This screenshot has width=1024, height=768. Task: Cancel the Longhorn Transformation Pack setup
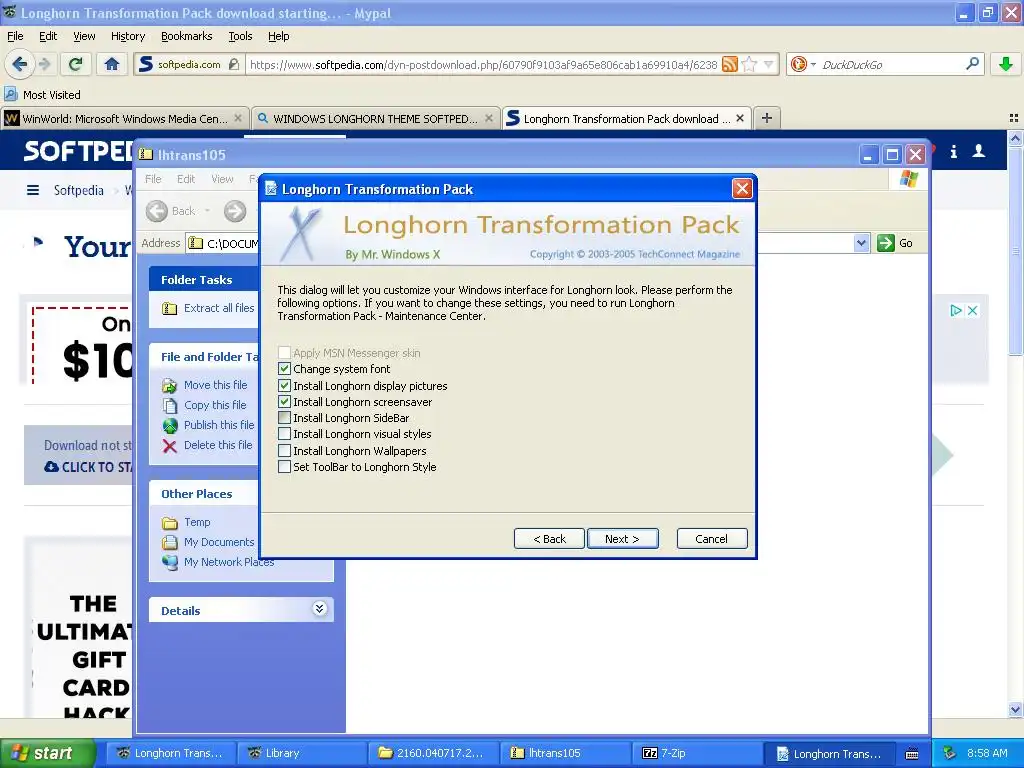(x=712, y=539)
